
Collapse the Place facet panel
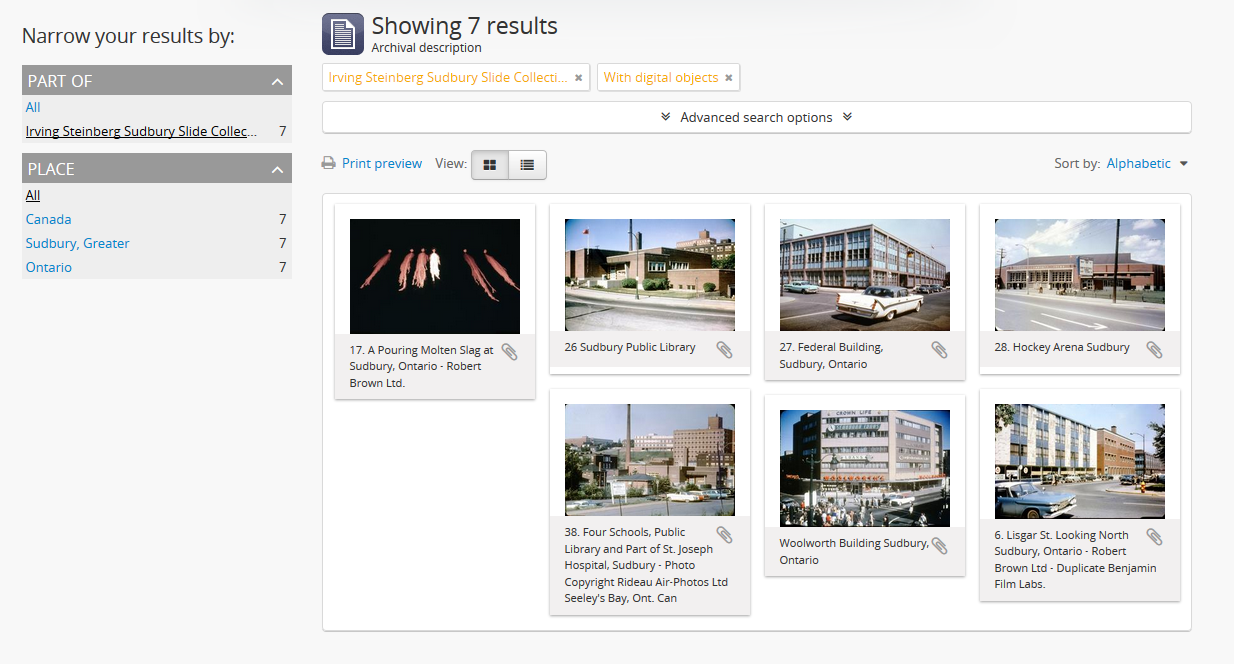pos(276,169)
